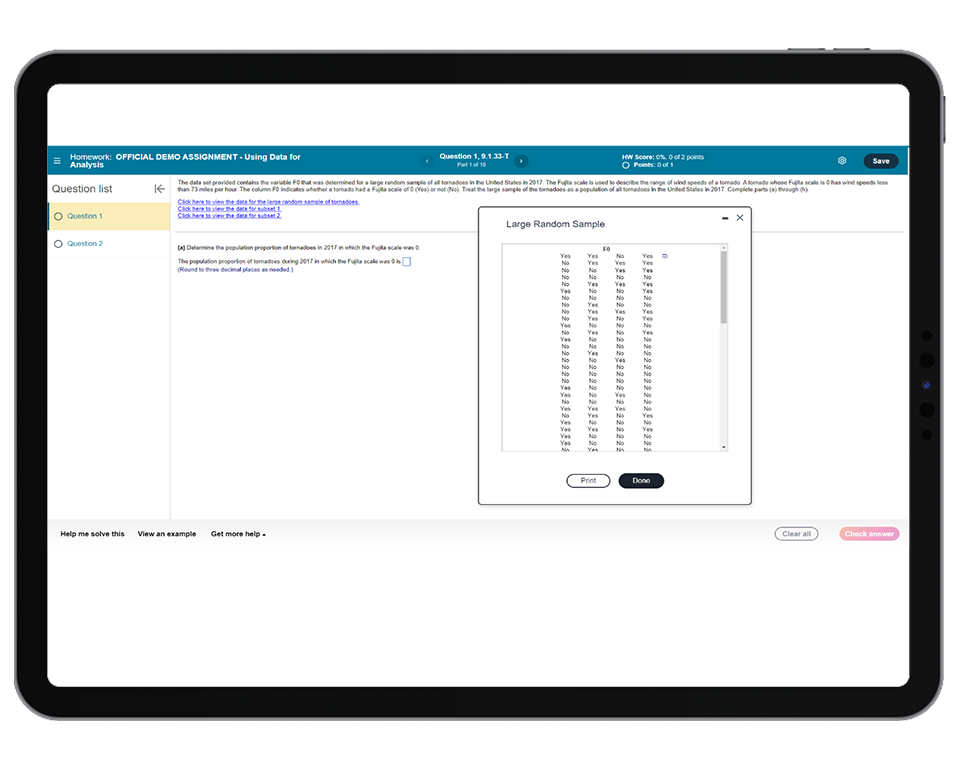960x768 pixels.
Task: Open View an example
Action: point(167,534)
